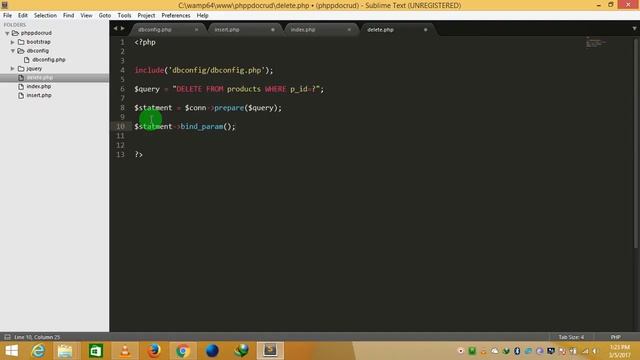Image resolution: width=640 pixels, height=360 pixels.
Task: Open the Preferences menu
Action: pyautogui.click(x=176, y=15)
